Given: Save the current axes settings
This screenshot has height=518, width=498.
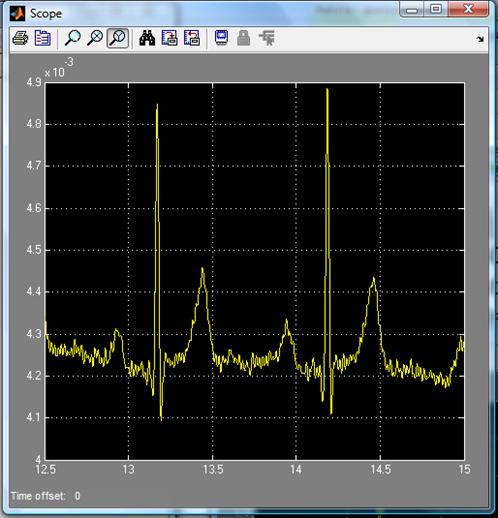Looking at the screenshot, I should (170, 38).
